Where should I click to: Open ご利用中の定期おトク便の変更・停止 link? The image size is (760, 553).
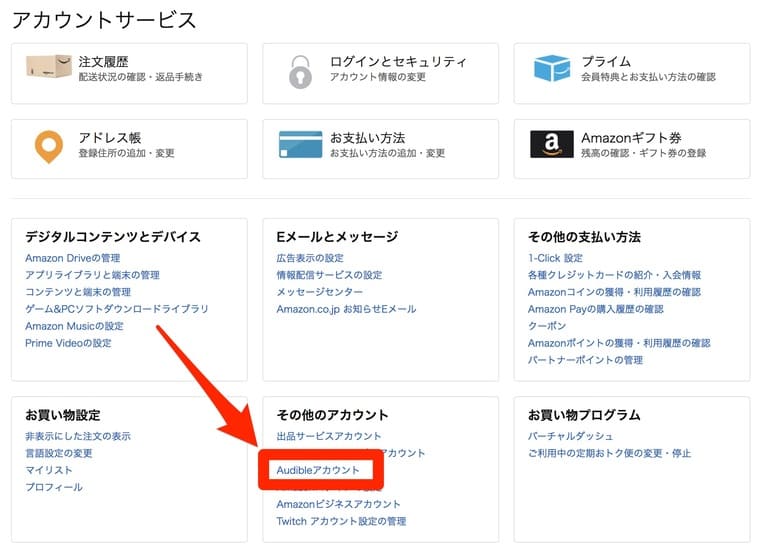pyautogui.click(x=609, y=453)
